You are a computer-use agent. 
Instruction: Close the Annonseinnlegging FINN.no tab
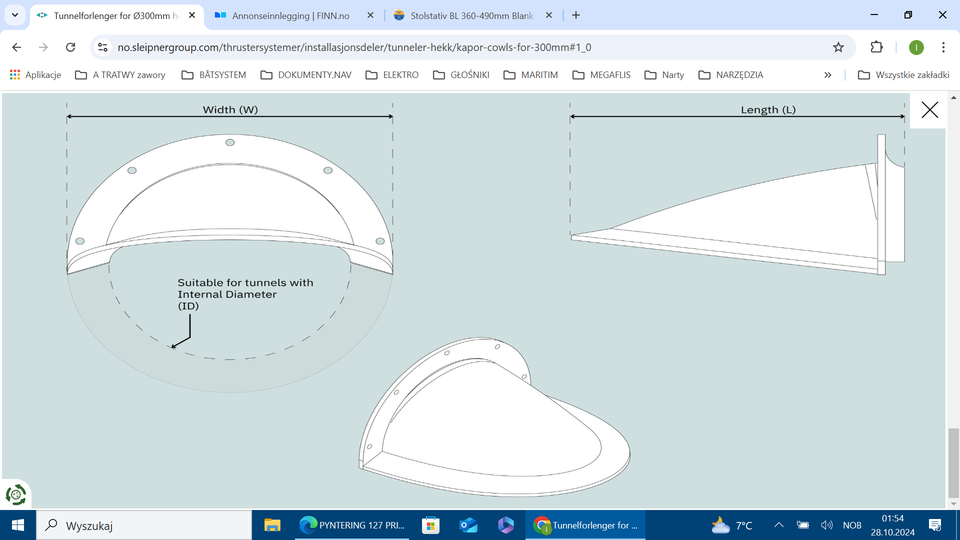[x=370, y=15]
